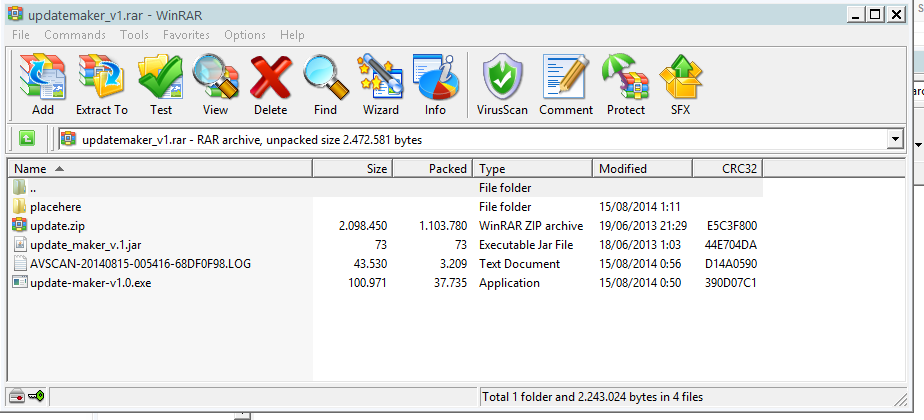
Task: Open the Find tool
Action: click(325, 76)
